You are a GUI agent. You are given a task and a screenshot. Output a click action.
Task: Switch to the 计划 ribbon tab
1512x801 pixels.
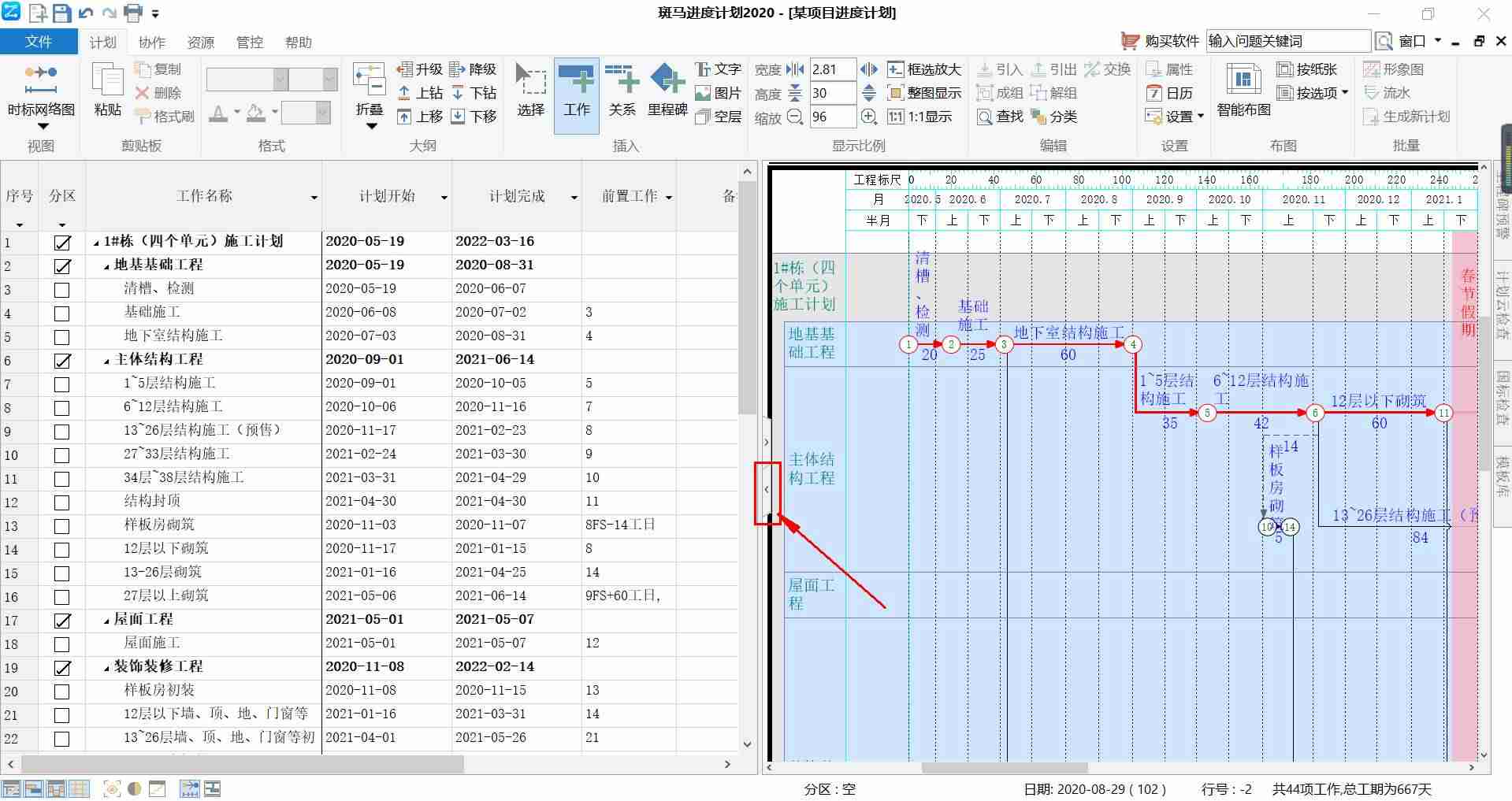coord(102,43)
